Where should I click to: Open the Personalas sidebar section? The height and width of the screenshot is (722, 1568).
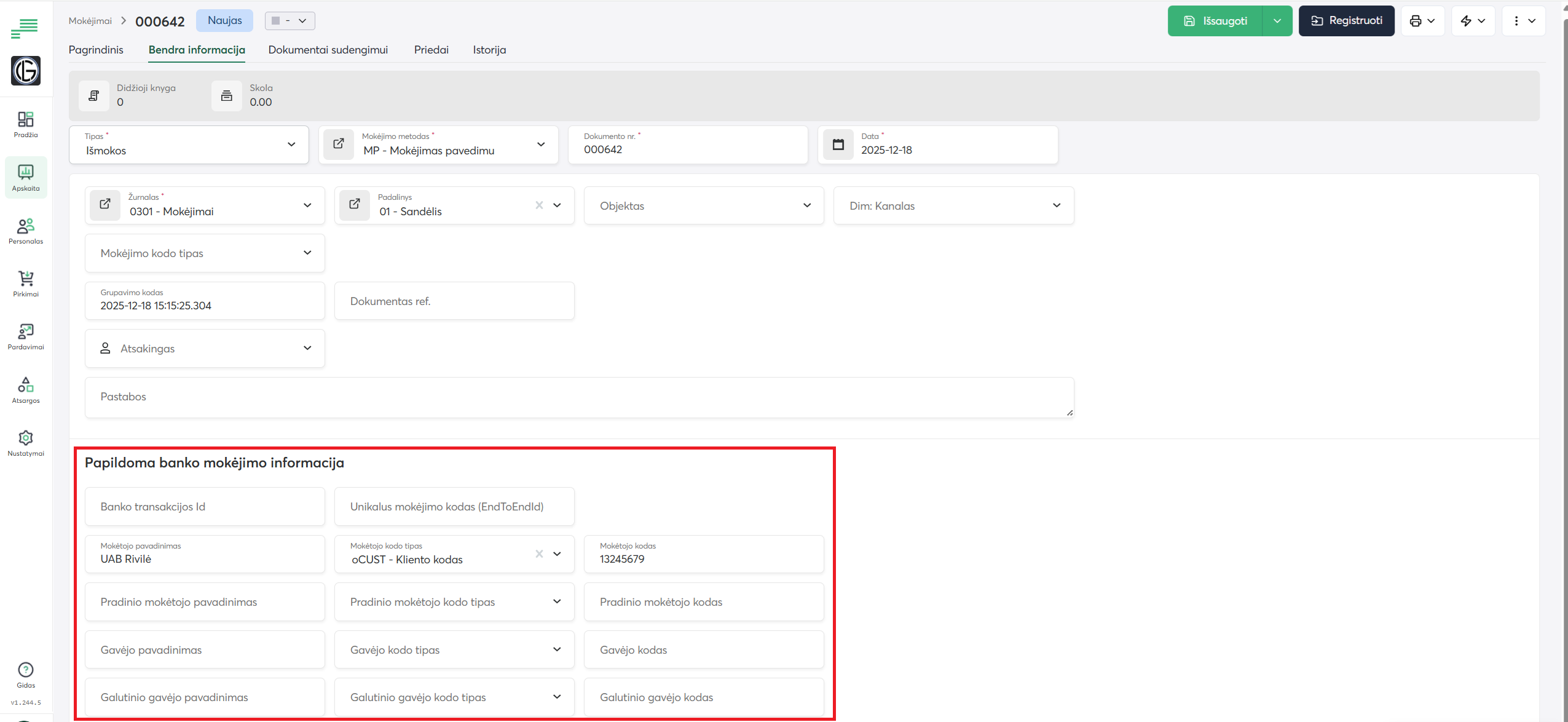click(x=26, y=231)
